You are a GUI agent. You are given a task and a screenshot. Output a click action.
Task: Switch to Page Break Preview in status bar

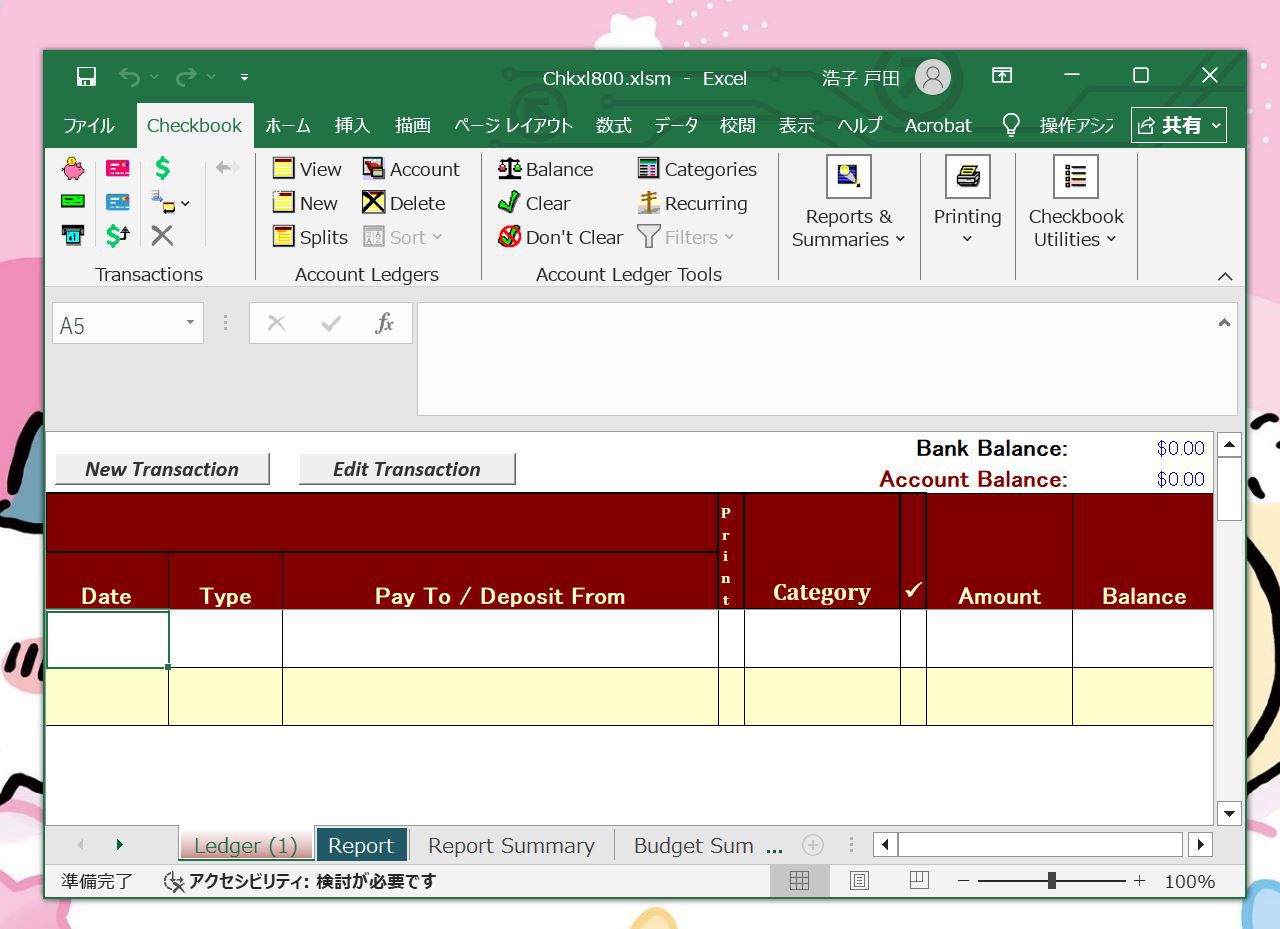tap(919, 880)
